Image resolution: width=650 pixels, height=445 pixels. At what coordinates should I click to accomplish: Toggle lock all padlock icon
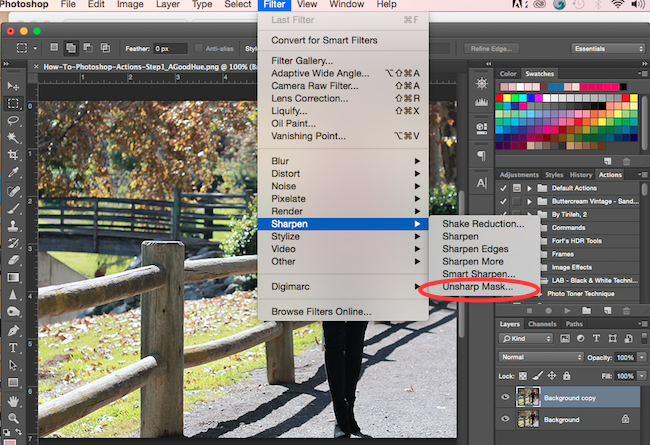click(x=566, y=376)
